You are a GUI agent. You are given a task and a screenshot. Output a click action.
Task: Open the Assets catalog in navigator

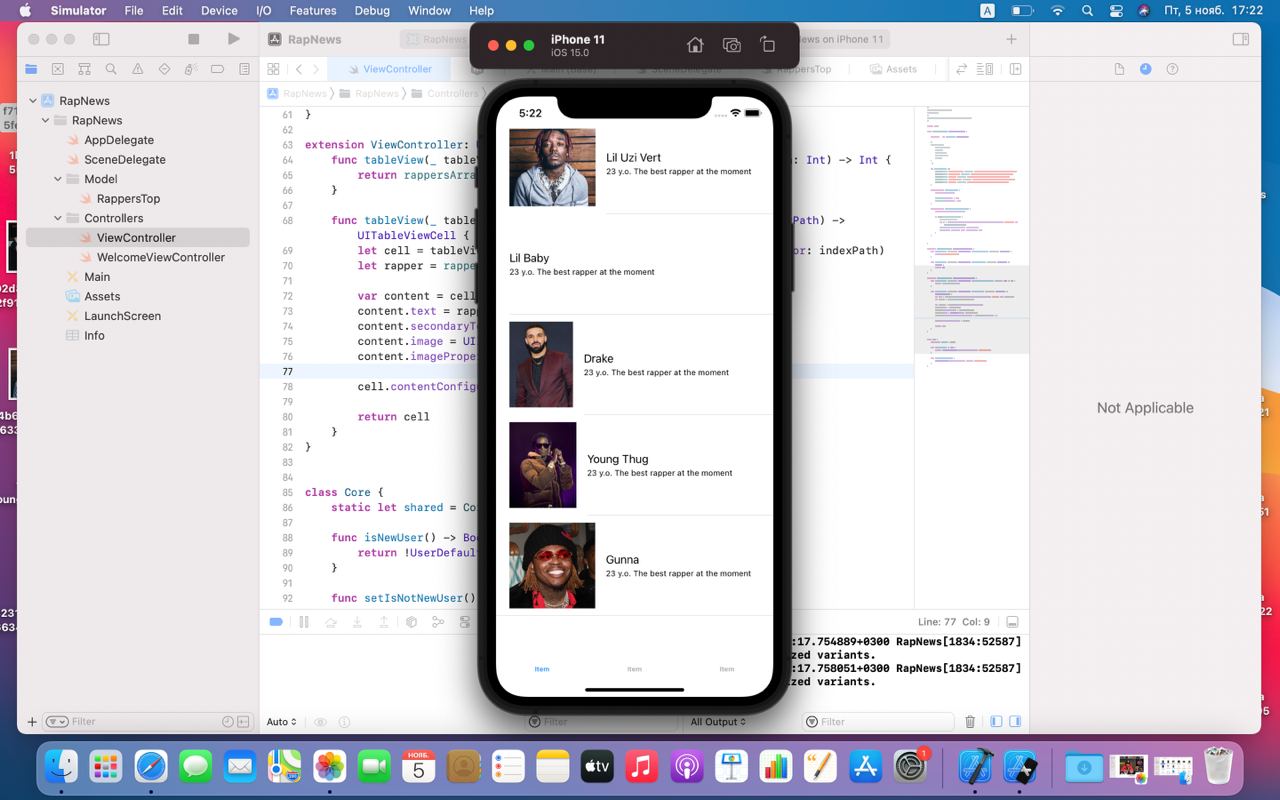coord(102,296)
